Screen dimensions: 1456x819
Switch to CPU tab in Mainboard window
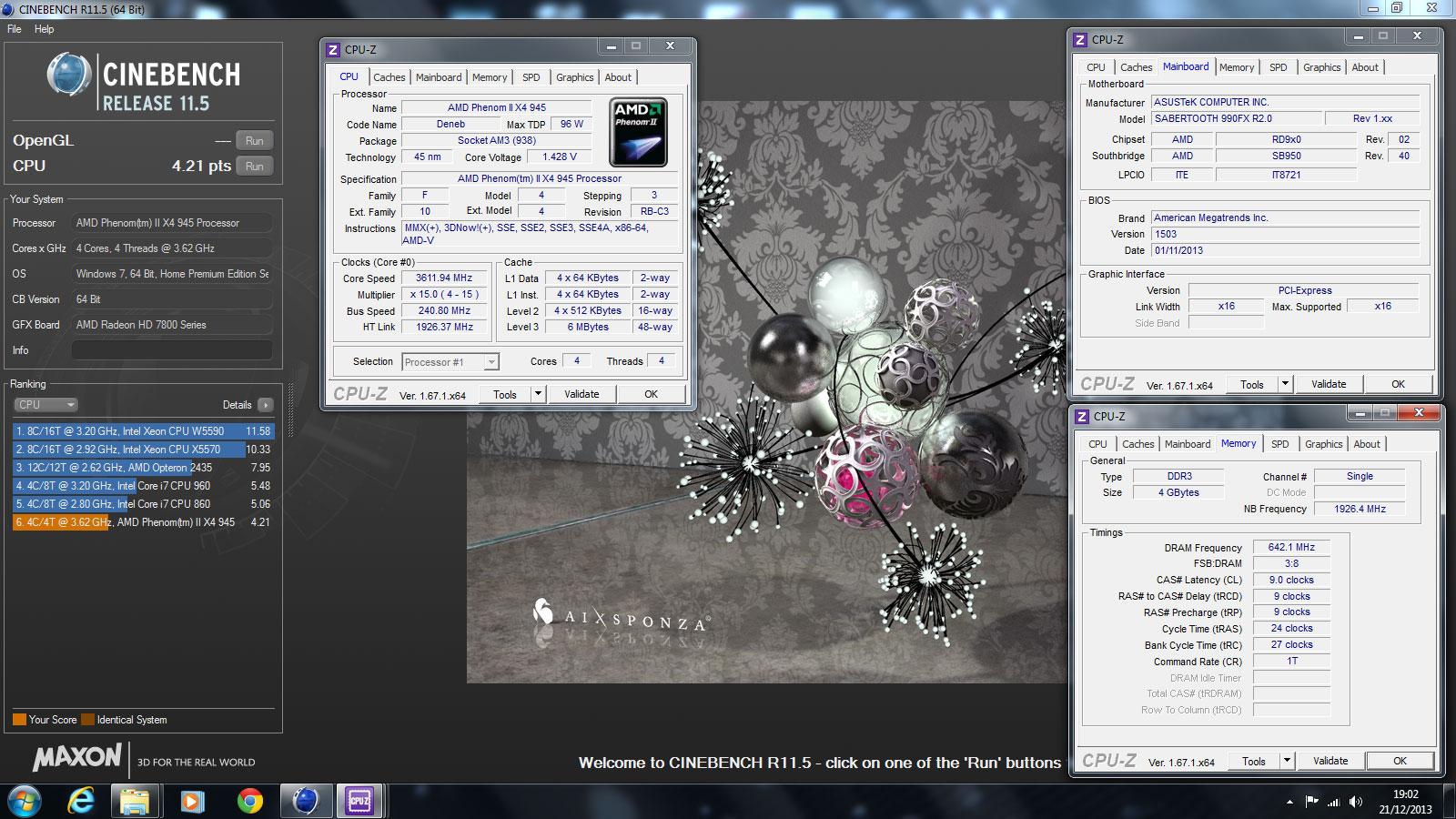coord(1096,67)
